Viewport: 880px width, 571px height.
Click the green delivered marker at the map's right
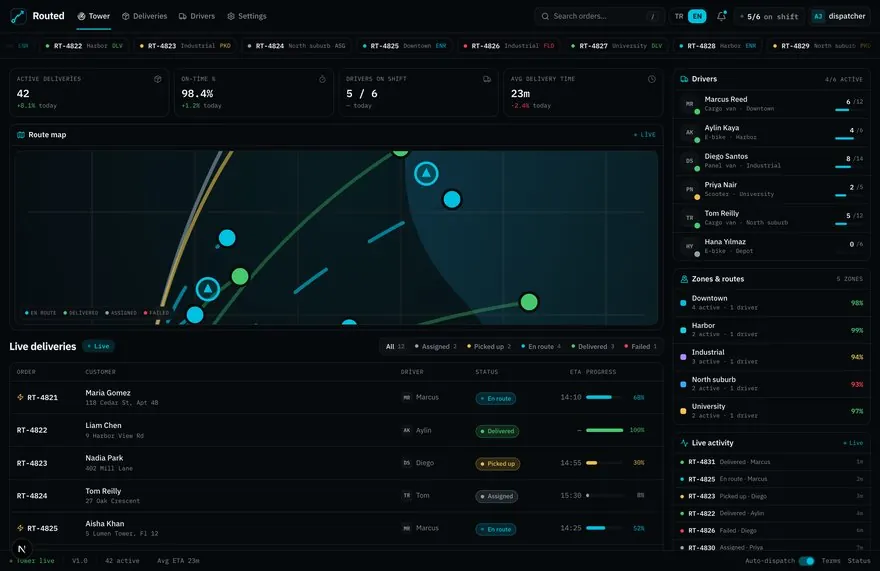coord(529,302)
